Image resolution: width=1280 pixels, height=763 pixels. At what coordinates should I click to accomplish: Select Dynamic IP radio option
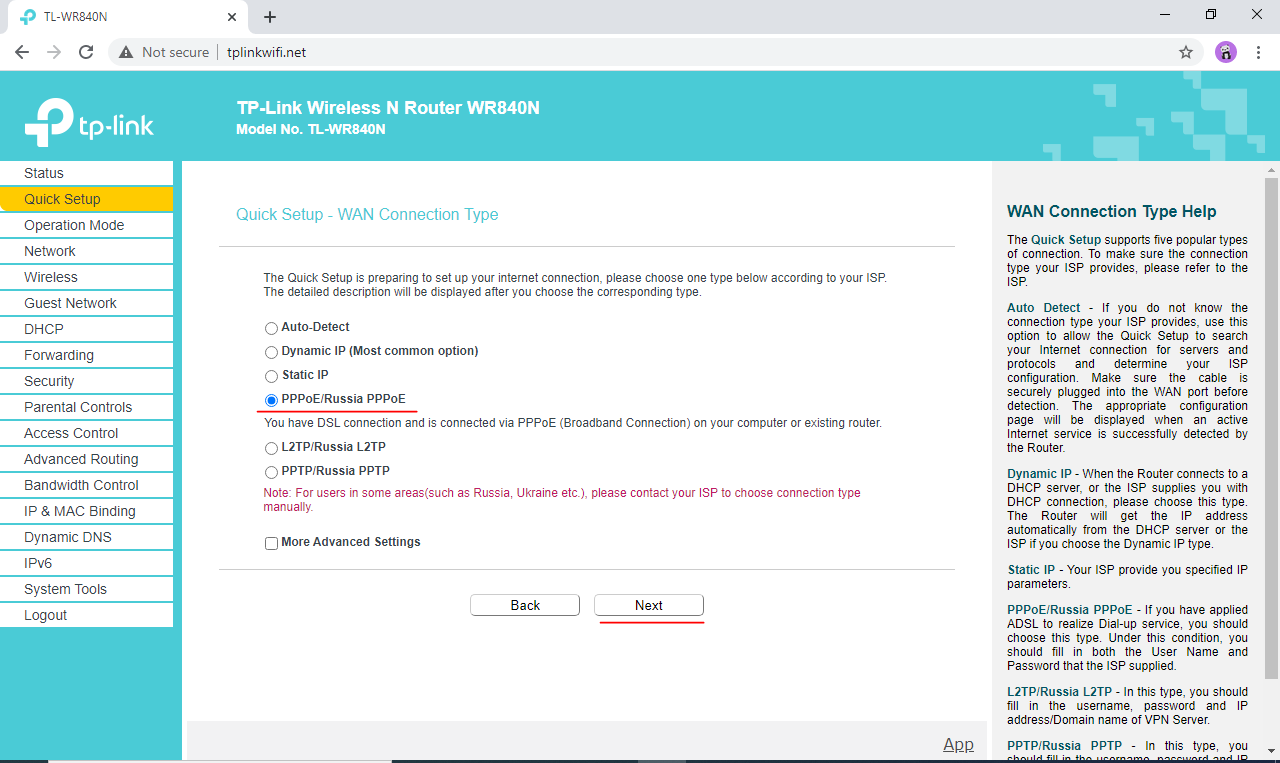271,352
